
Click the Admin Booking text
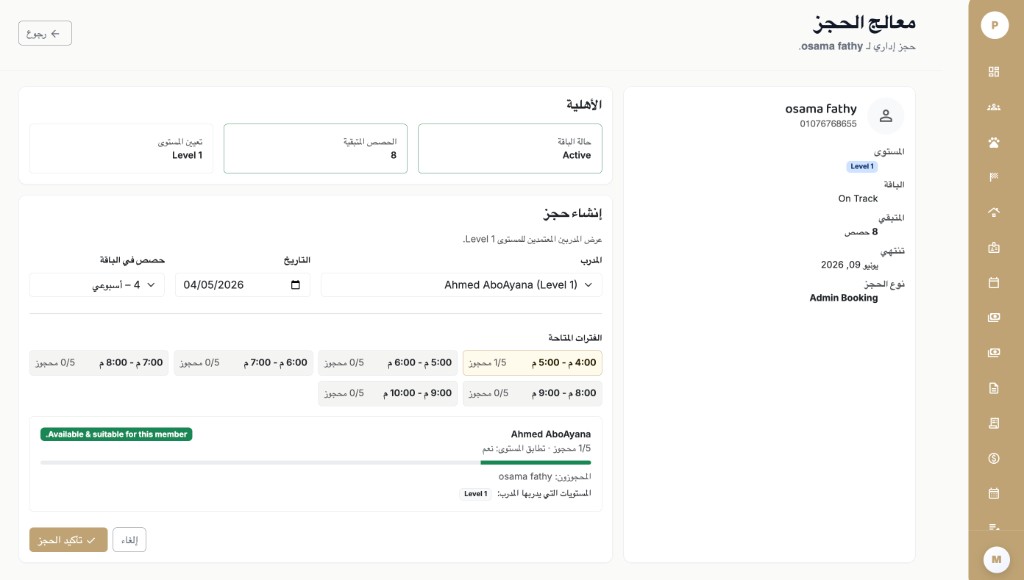pos(844,298)
